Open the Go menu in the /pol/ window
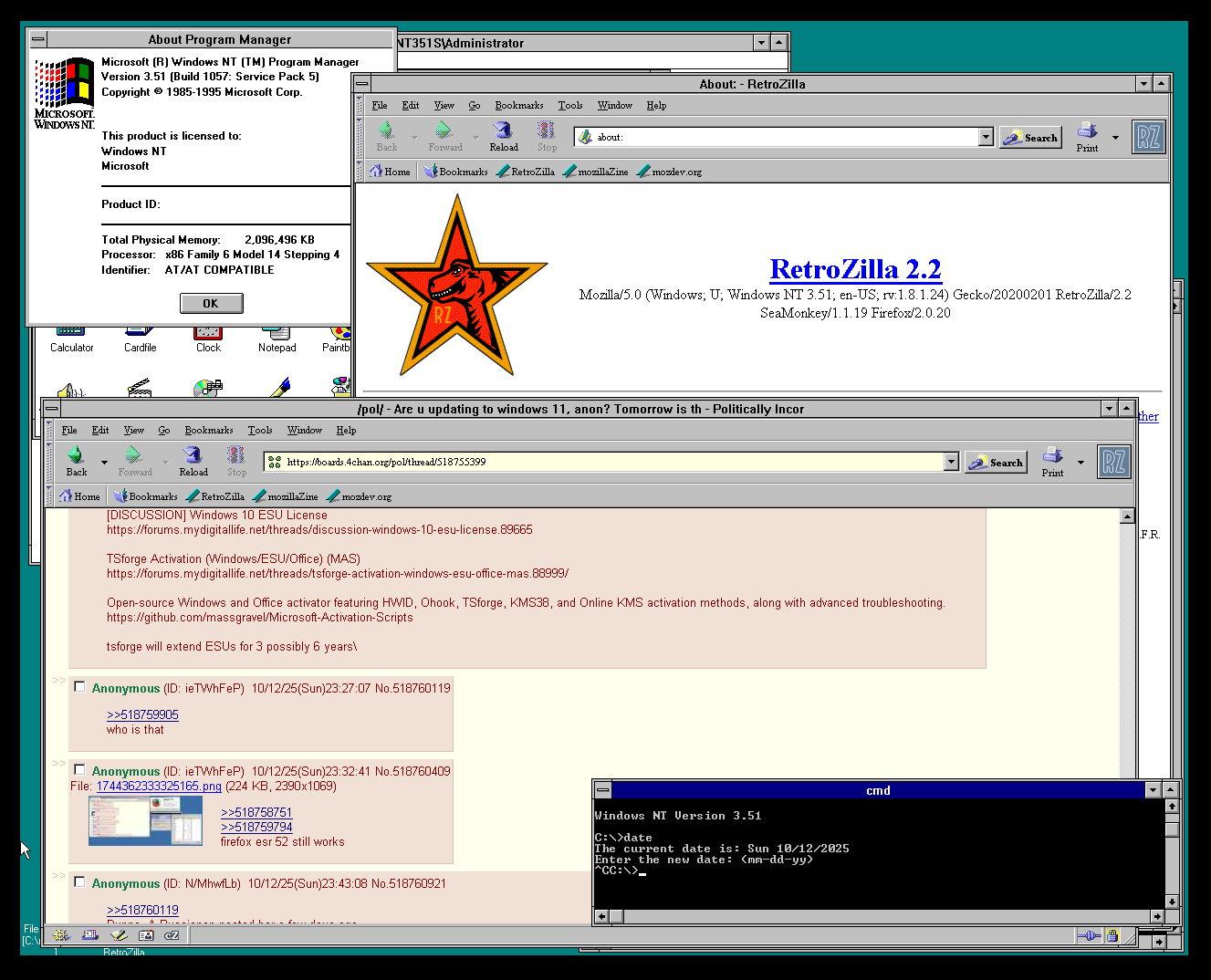 (164, 430)
